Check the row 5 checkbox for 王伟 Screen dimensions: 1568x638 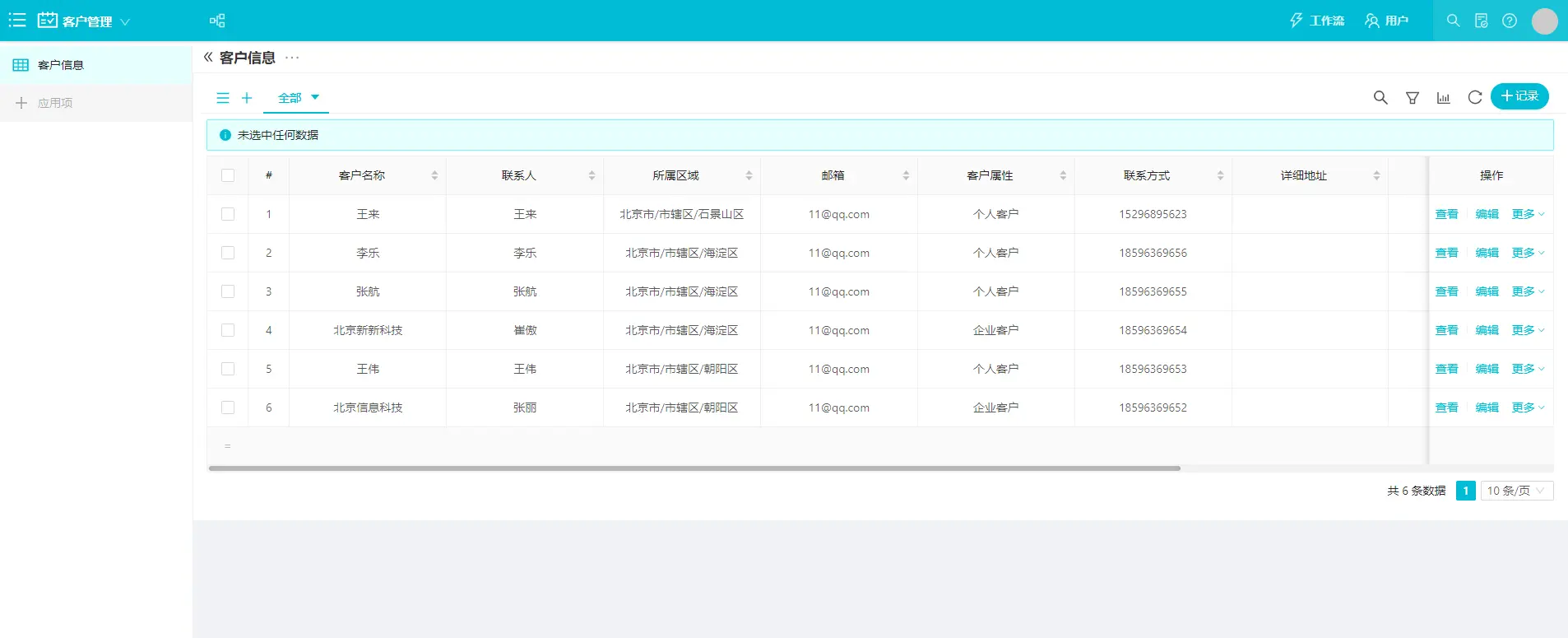pyautogui.click(x=228, y=369)
